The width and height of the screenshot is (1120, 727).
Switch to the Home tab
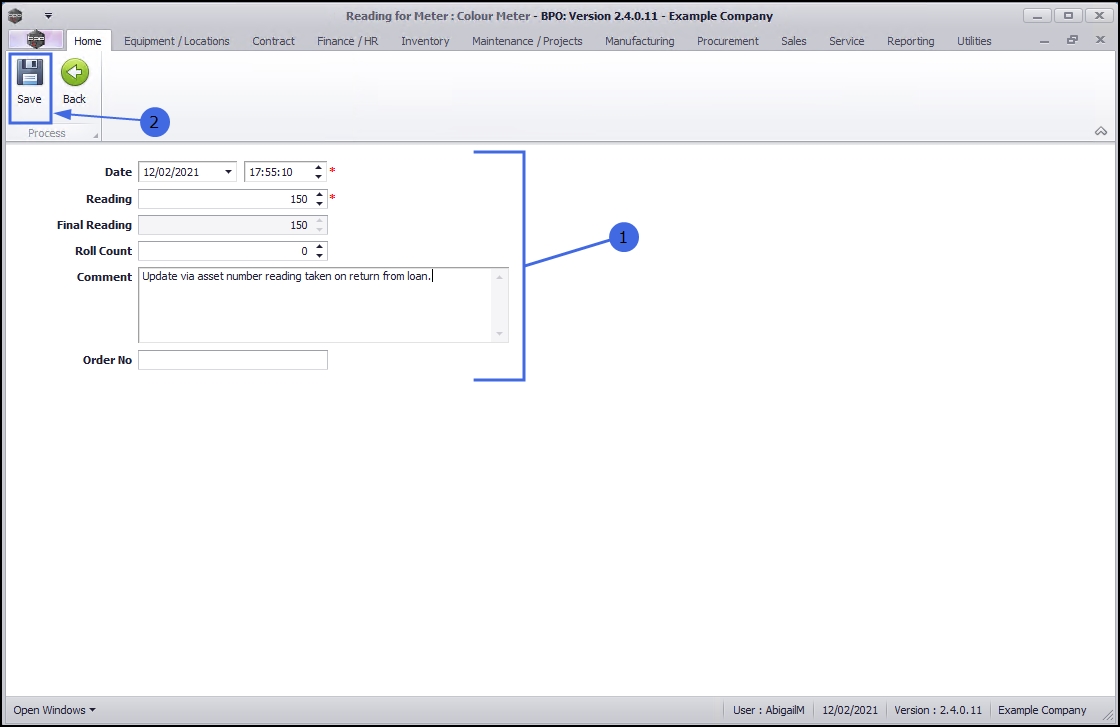click(x=88, y=41)
